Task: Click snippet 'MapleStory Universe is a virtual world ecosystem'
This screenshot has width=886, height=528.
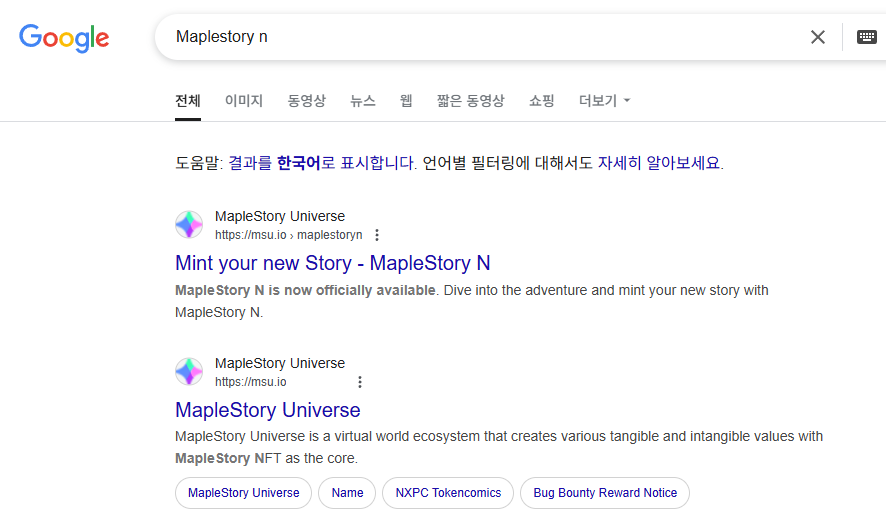Action: point(327,436)
